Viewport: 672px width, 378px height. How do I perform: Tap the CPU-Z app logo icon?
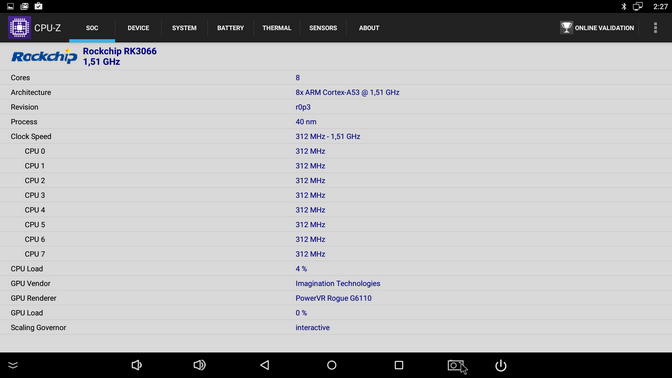click(19, 27)
